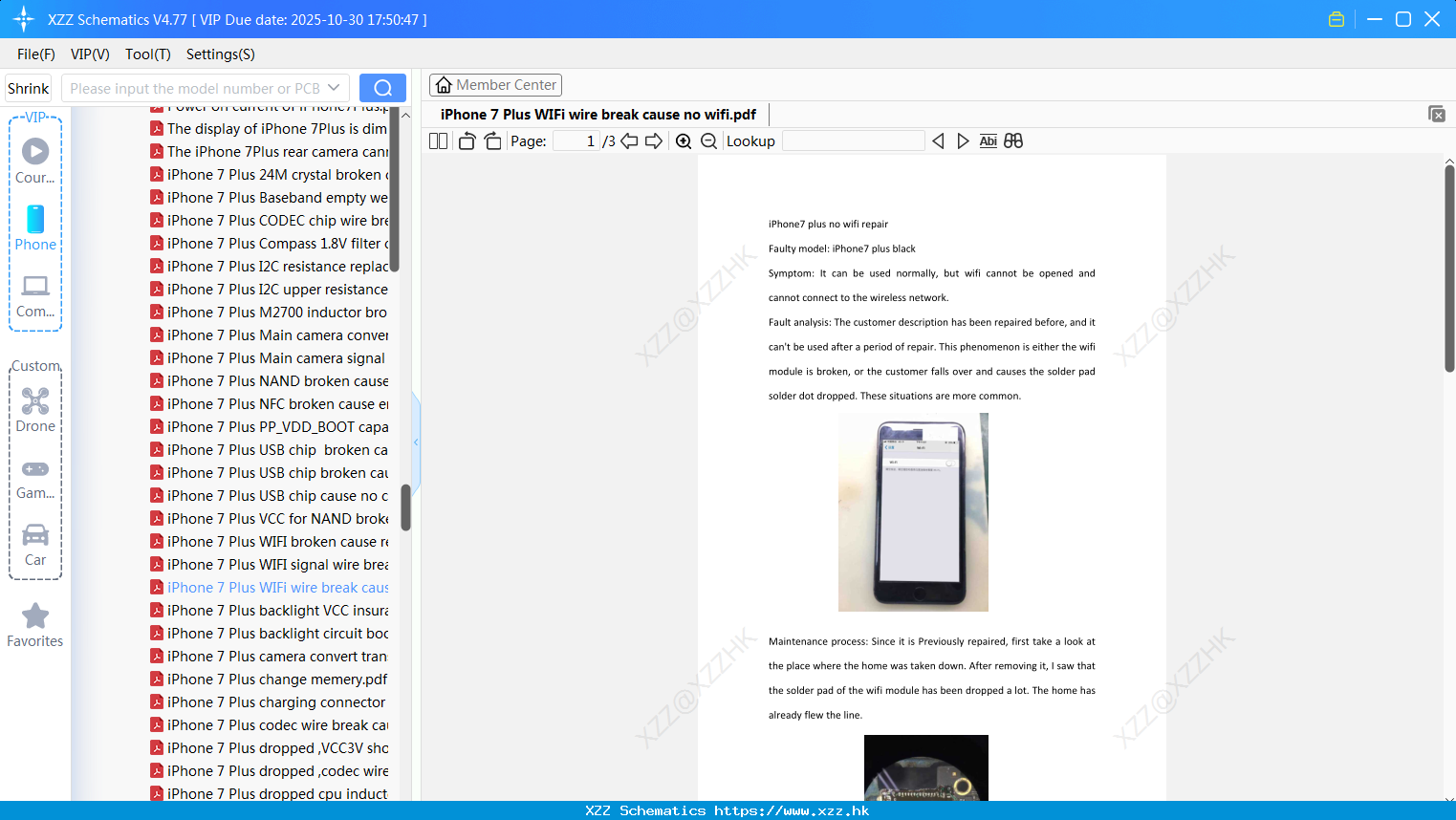
Task: Open the Courses category in sidebar
Action: pyautogui.click(x=35, y=161)
